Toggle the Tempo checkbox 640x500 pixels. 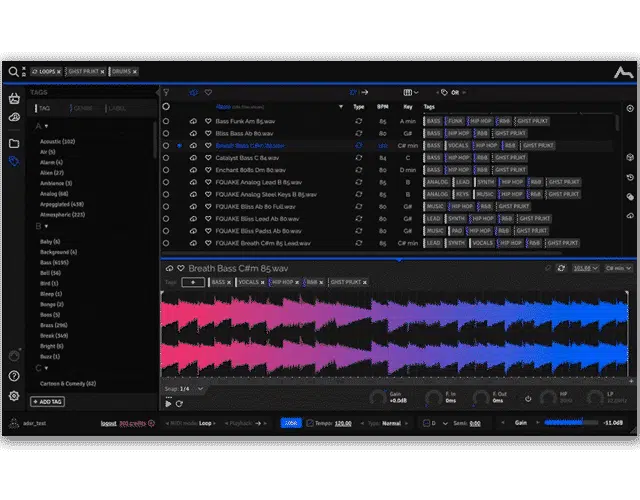tap(310, 423)
